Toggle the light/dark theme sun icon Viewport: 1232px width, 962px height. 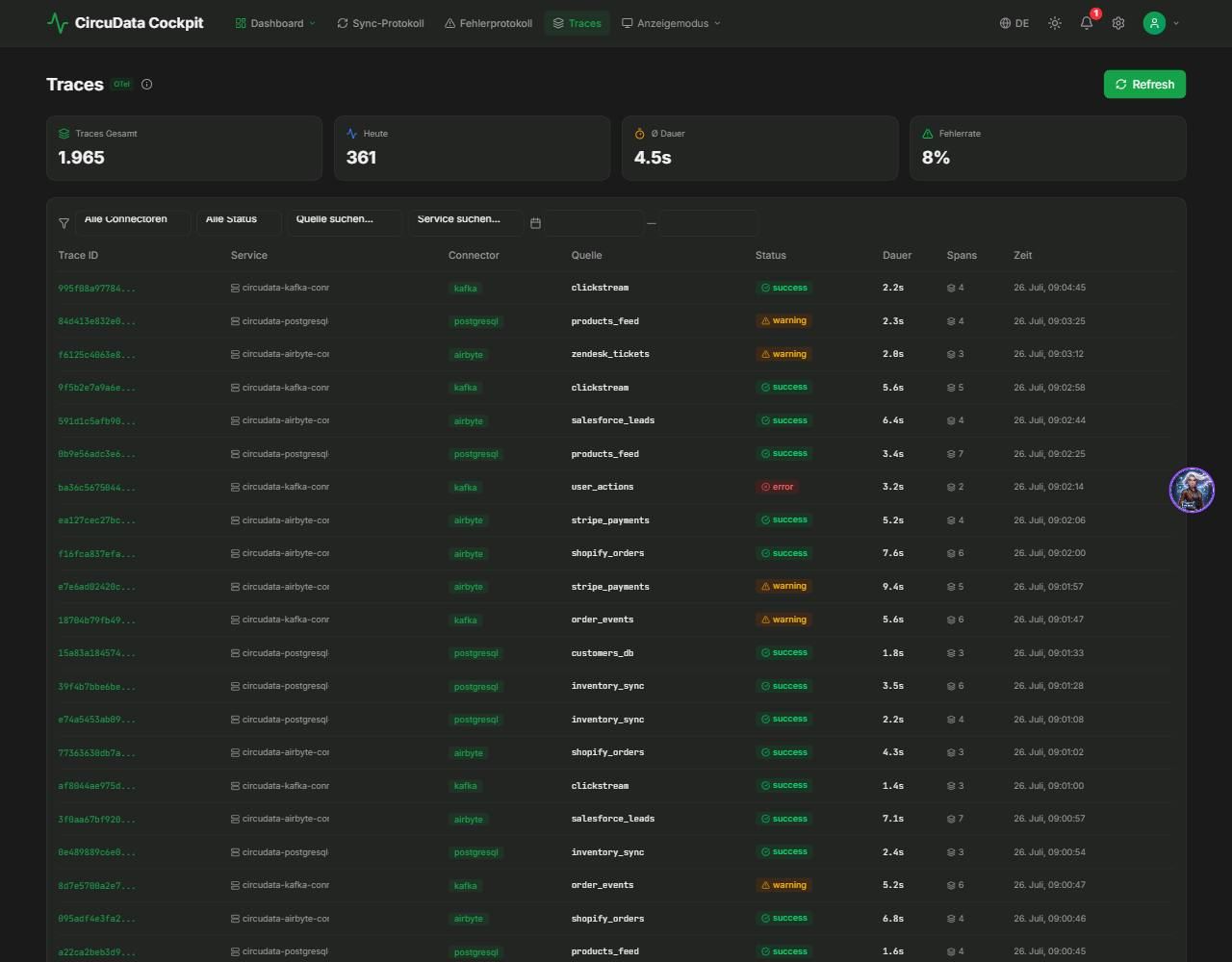pyautogui.click(x=1055, y=23)
